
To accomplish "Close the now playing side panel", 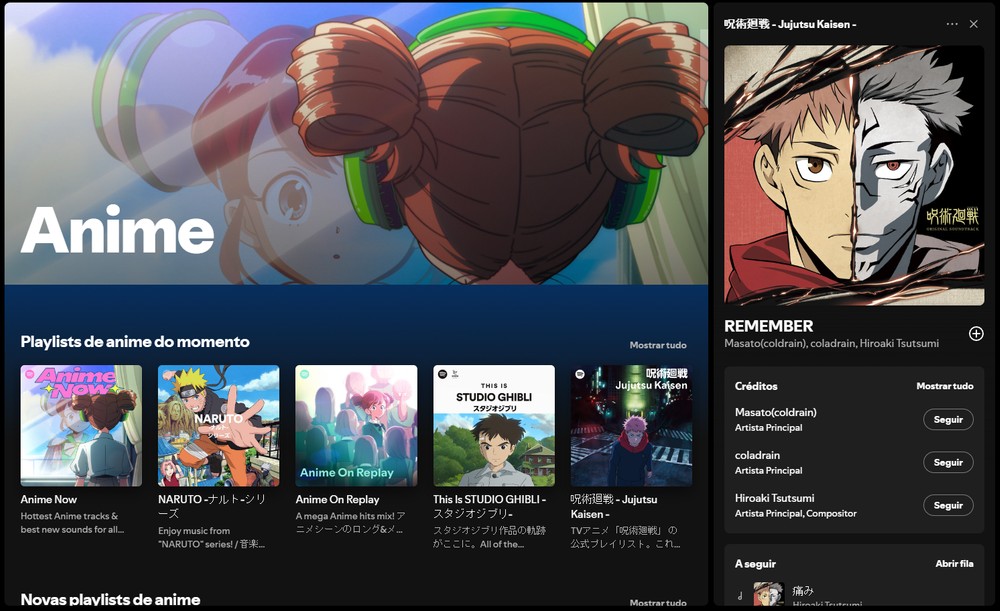I will click(973, 24).
